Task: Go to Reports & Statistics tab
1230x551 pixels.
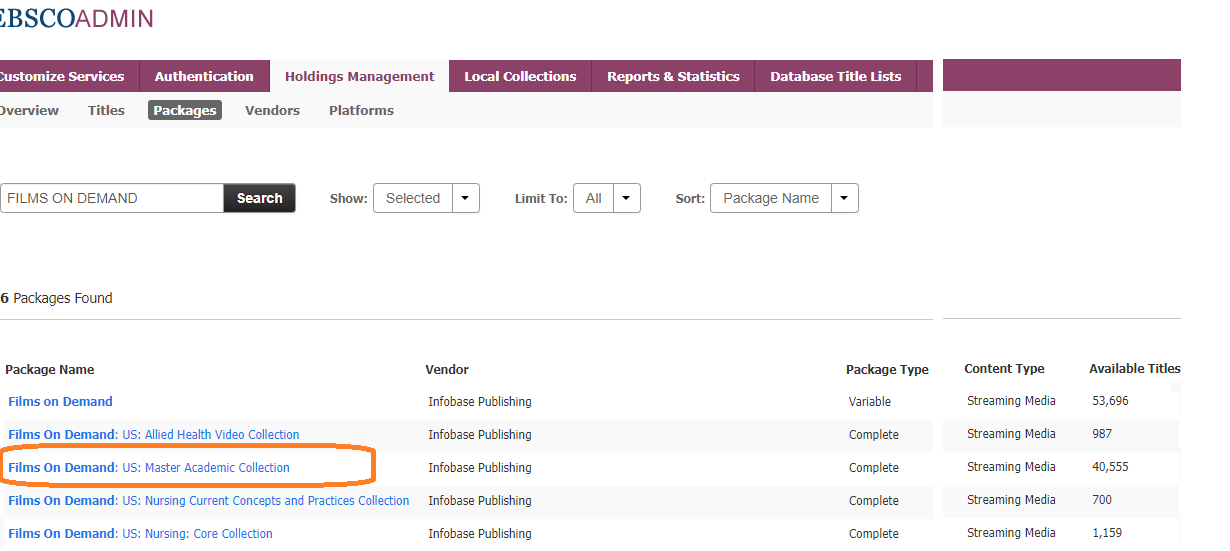Action: coord(673,76)
